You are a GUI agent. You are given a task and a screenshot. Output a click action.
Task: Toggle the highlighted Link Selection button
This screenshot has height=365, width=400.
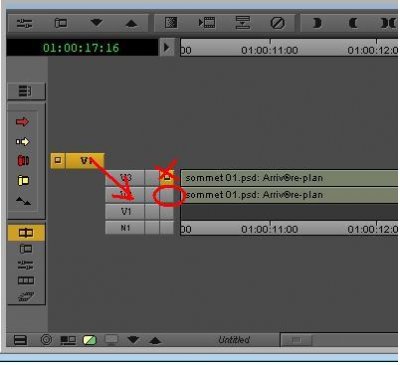pos(26,233)
